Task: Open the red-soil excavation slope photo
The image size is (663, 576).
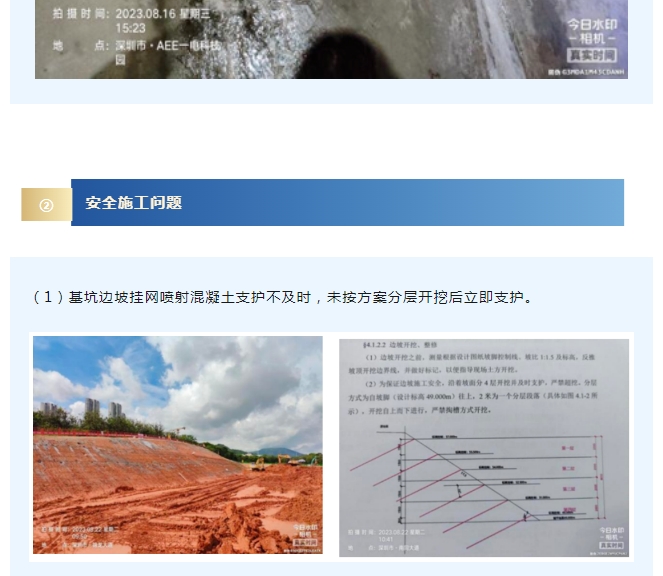Action: pyautogui.click(x=178, y=445)
